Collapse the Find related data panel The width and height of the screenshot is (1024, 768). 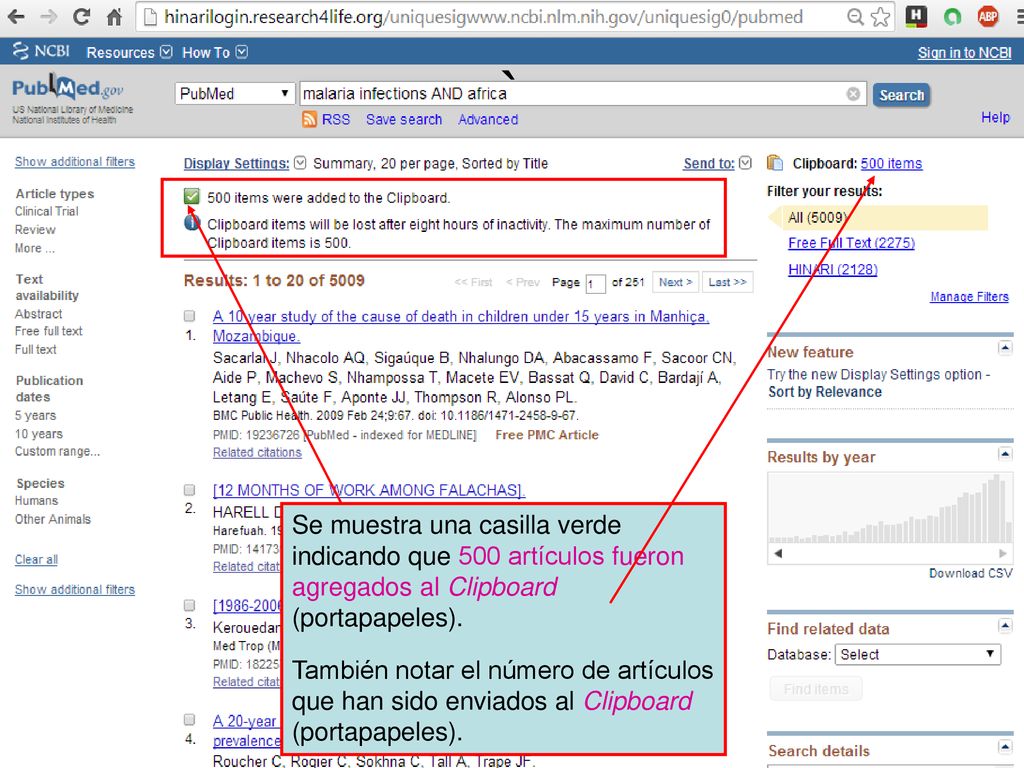[x=1005, y=626]
